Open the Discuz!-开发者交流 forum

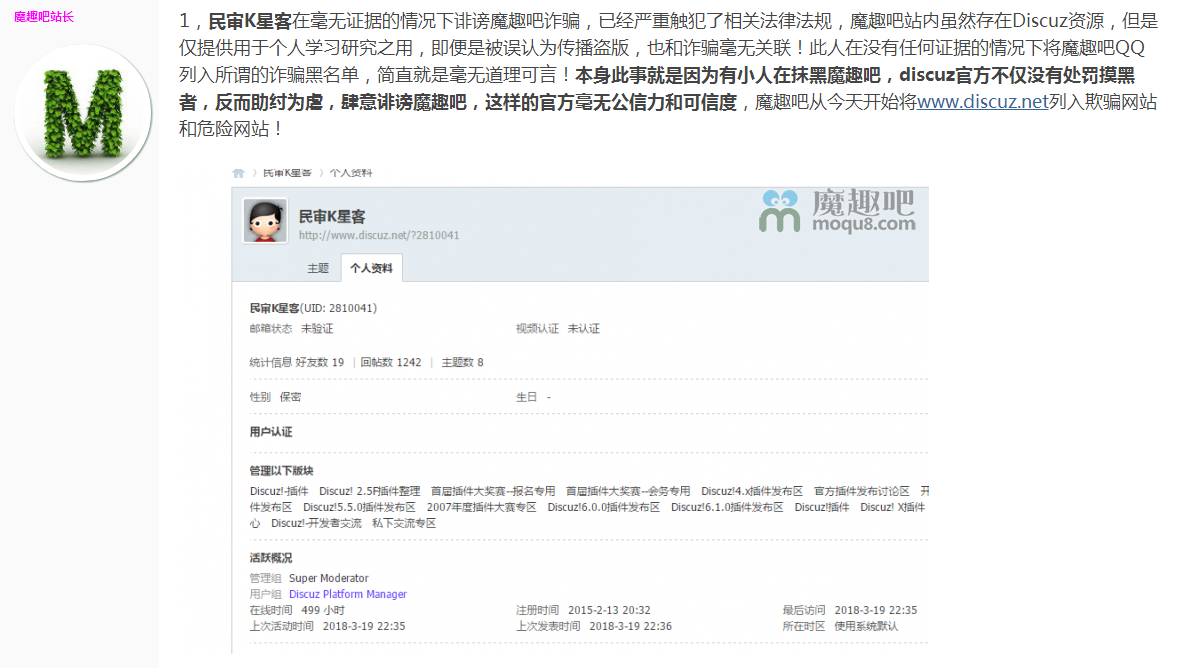317,523
